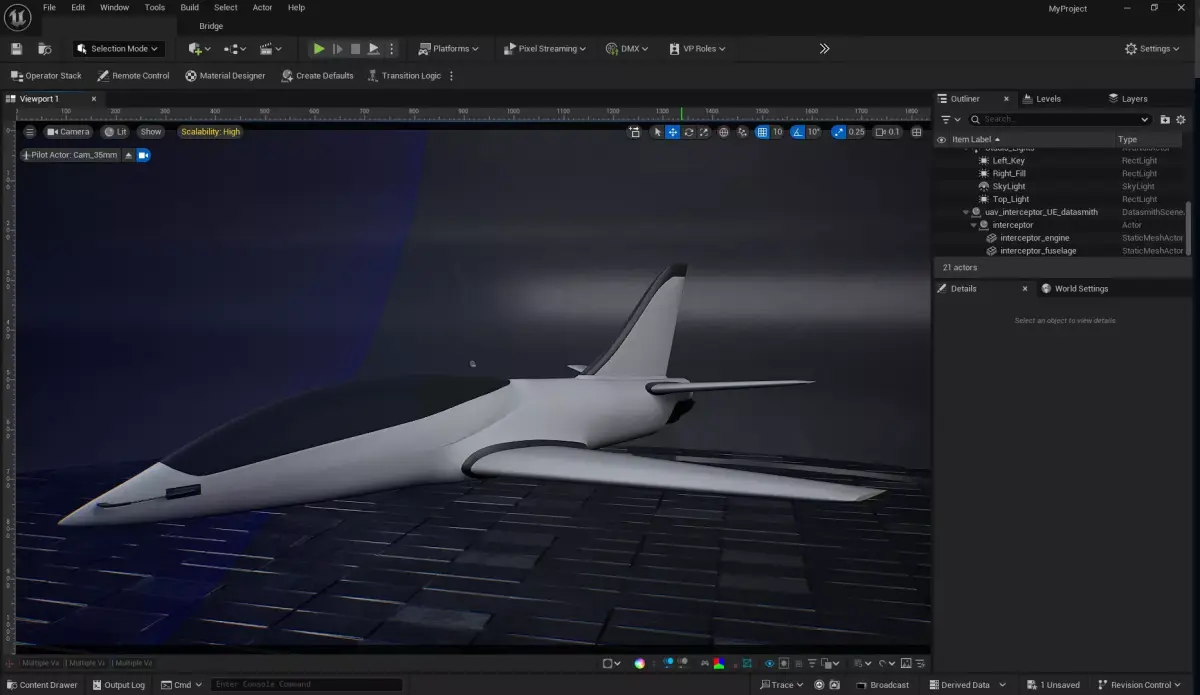Collapse uav_interceptor_UE_datasmith tree node

[x=966, y=212]
